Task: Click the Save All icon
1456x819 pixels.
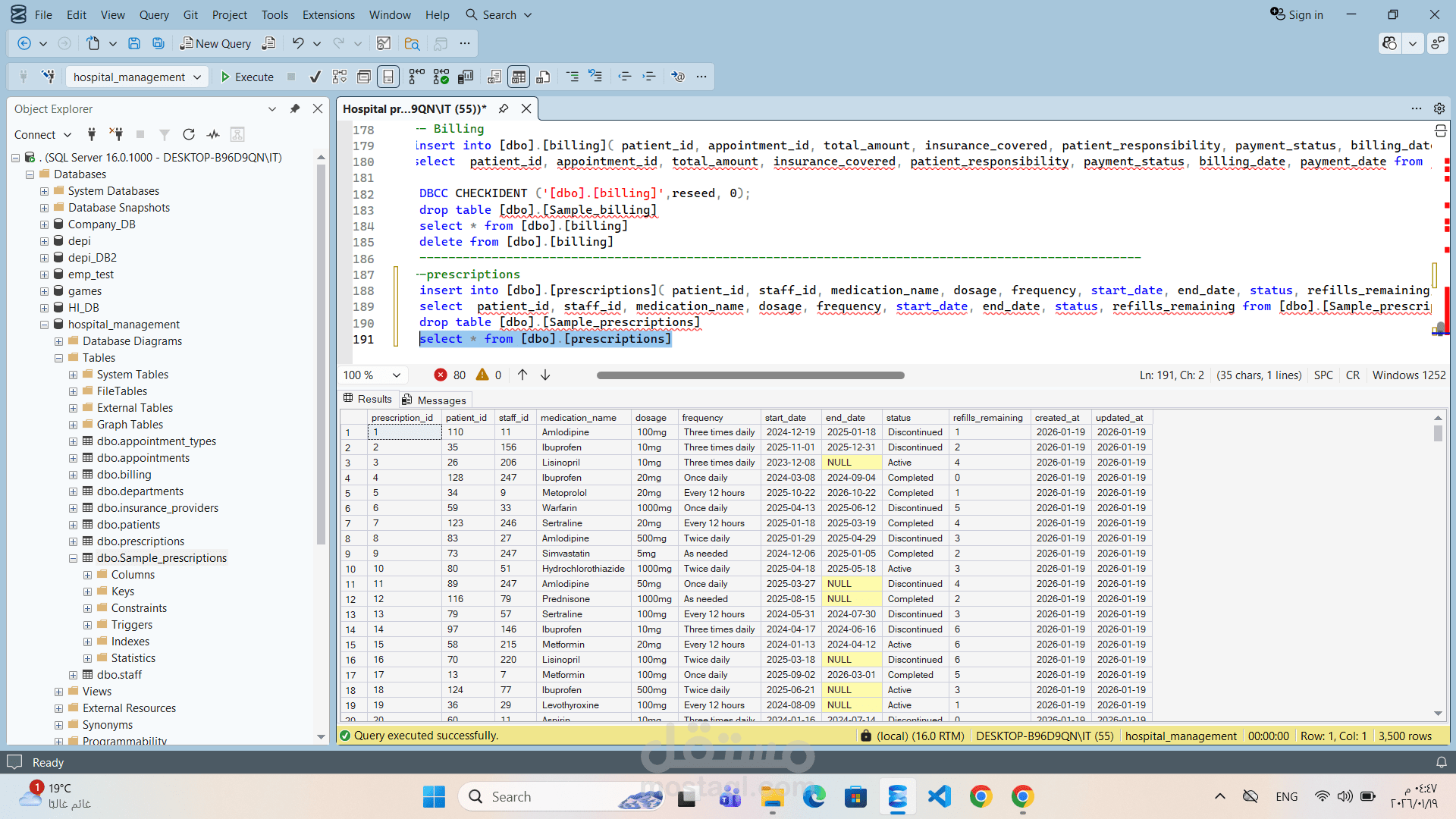Action: 158,43
